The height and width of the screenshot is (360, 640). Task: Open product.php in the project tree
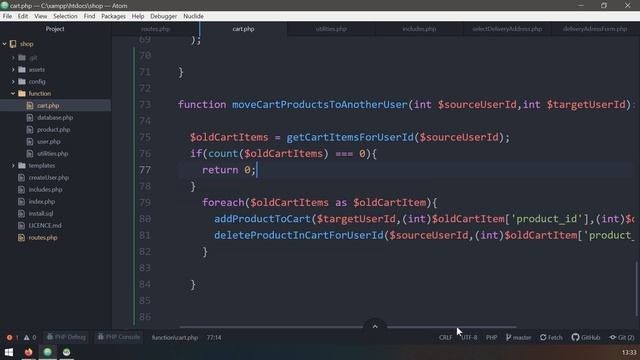click(53, 129)
